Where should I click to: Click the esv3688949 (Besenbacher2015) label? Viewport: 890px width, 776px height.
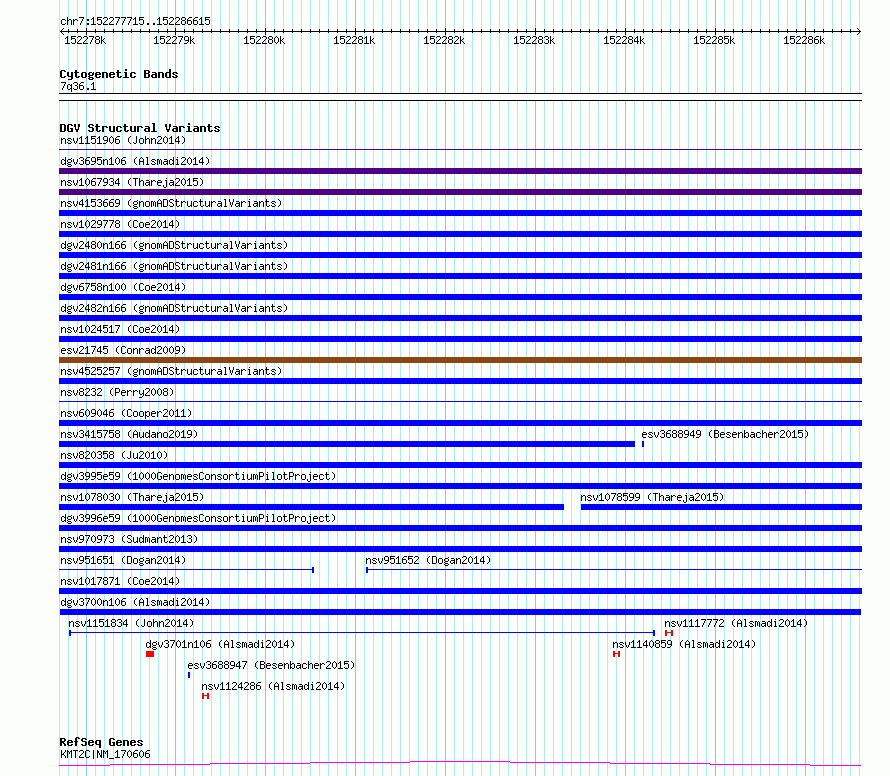click(725, 434)
